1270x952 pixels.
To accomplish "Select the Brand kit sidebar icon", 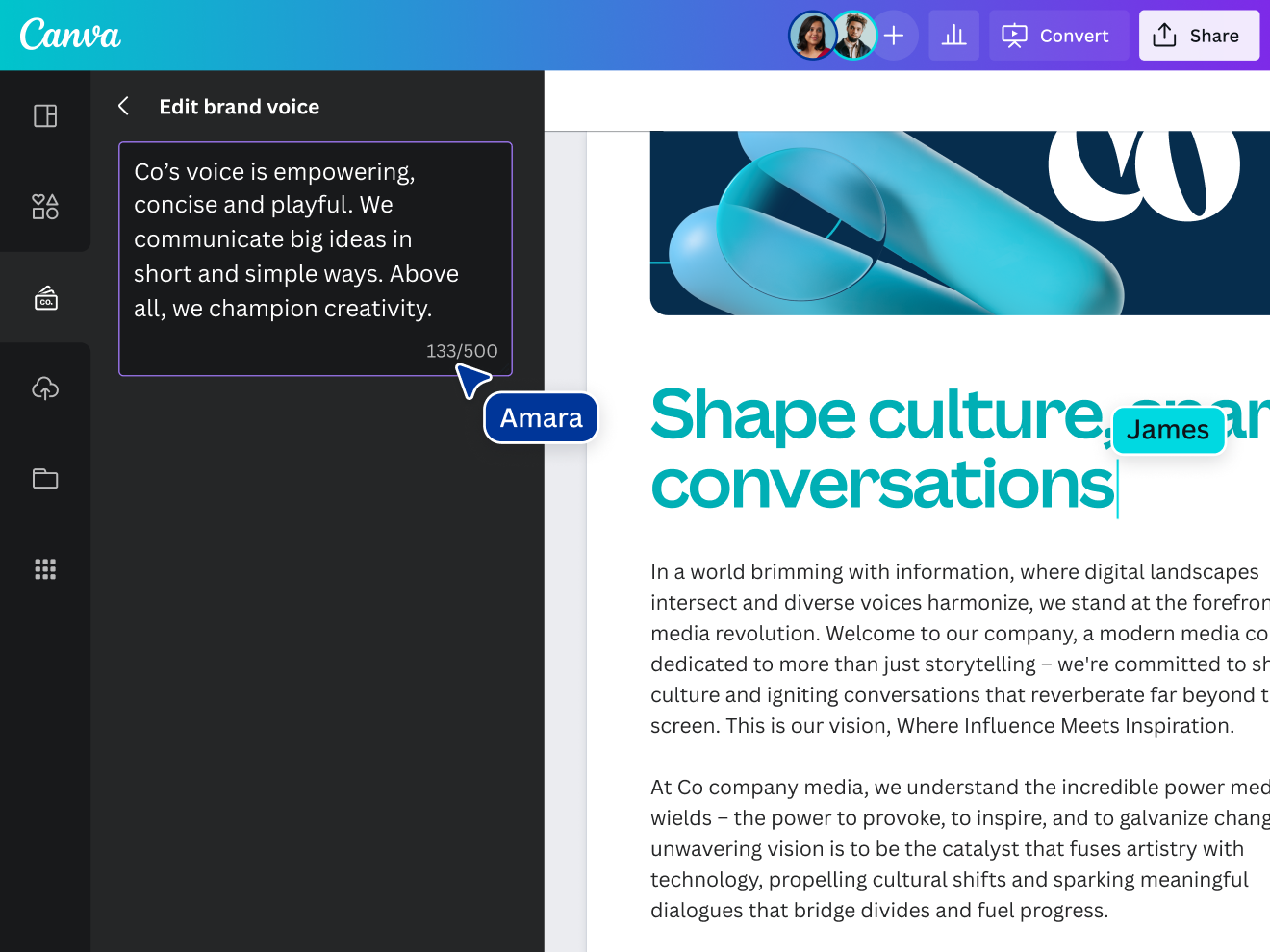I will click(x=45, y=298).
